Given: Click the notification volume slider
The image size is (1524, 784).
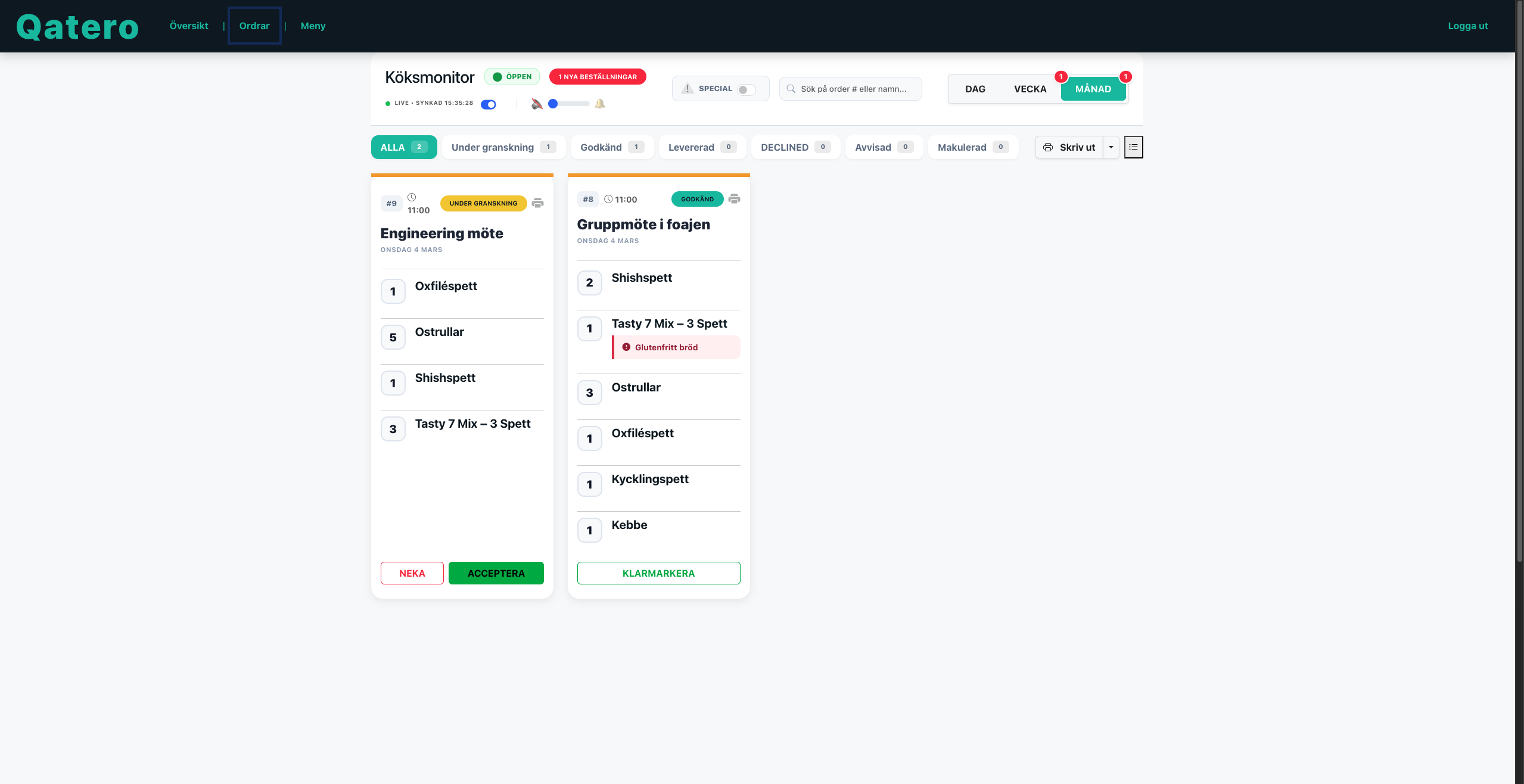Looking at the screenshot, I should tap(570, 104).
